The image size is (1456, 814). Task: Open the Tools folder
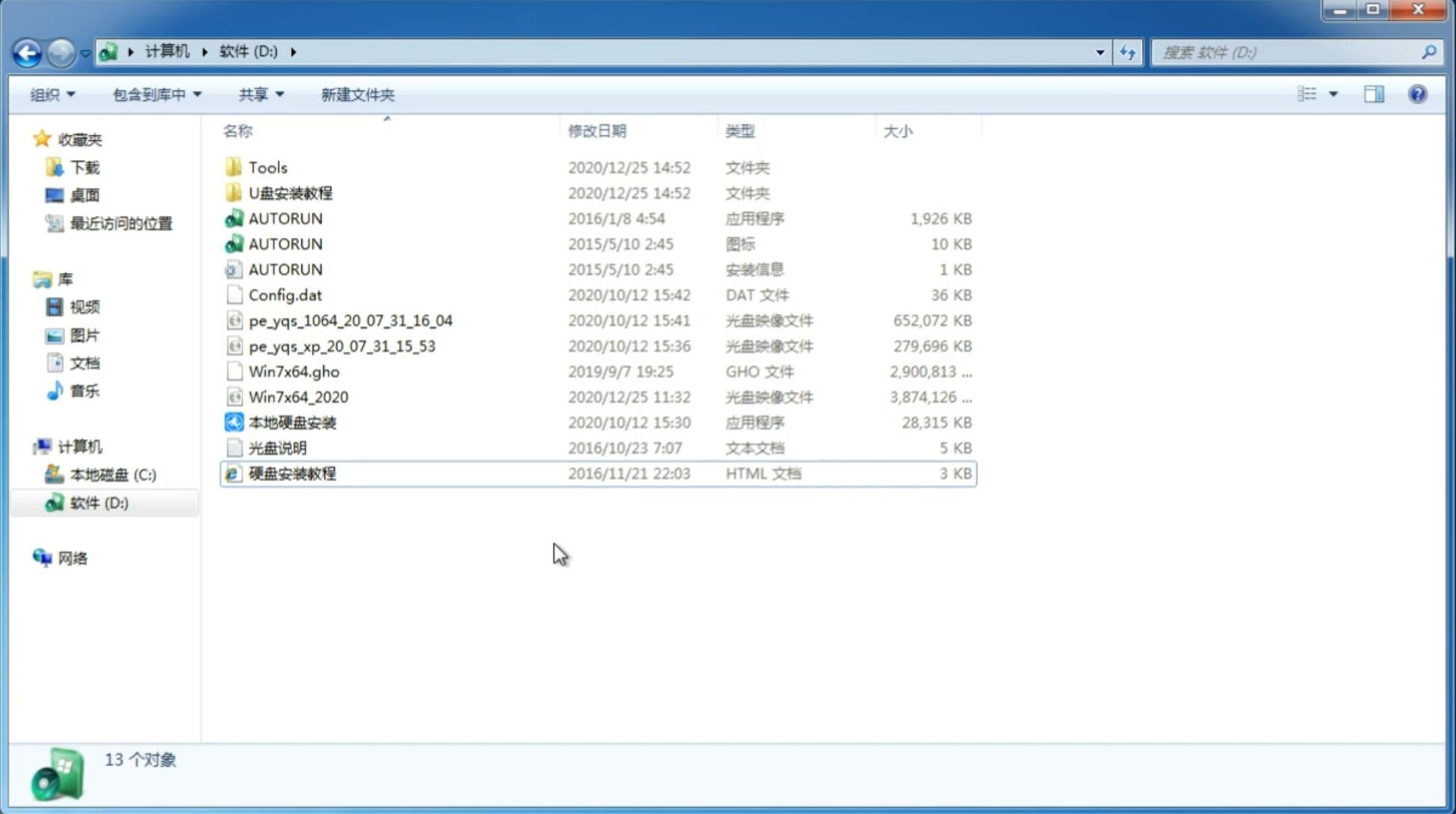click(267, 167)
